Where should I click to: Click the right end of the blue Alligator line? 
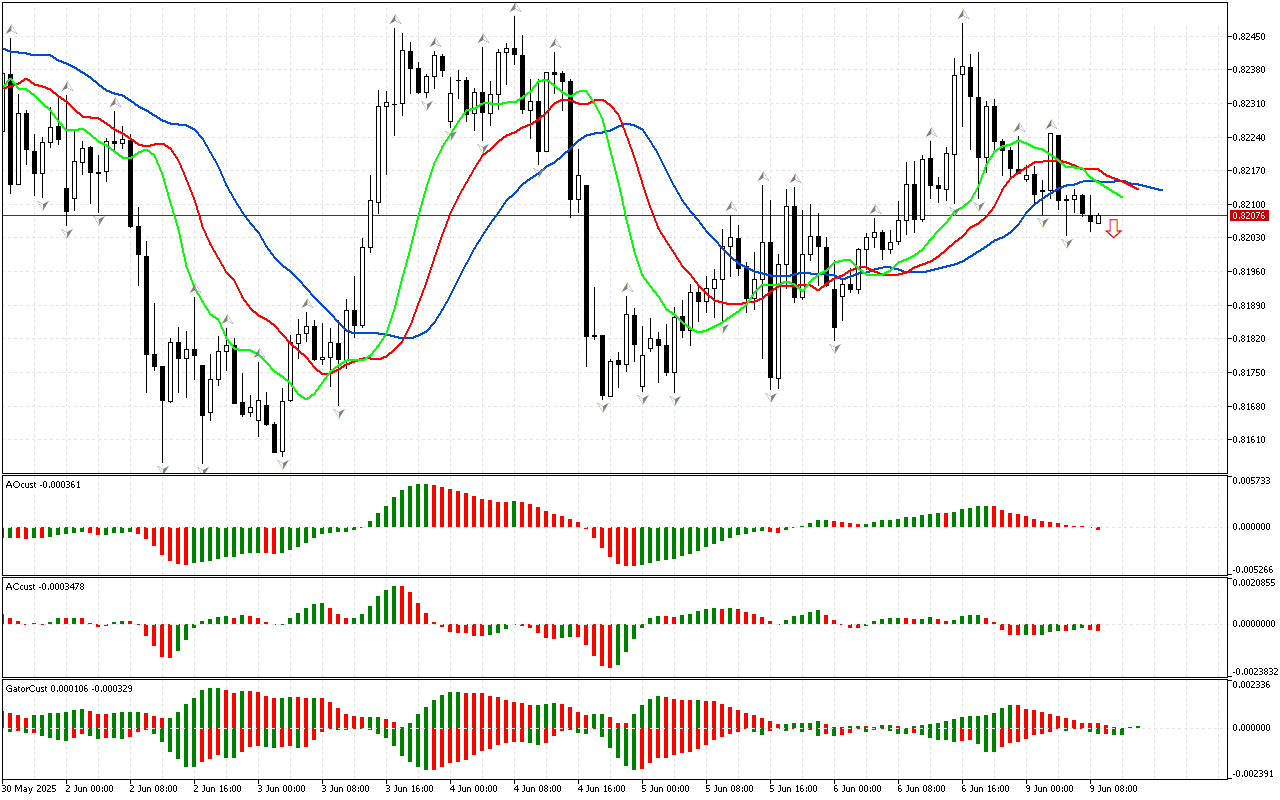point(1160,189)
